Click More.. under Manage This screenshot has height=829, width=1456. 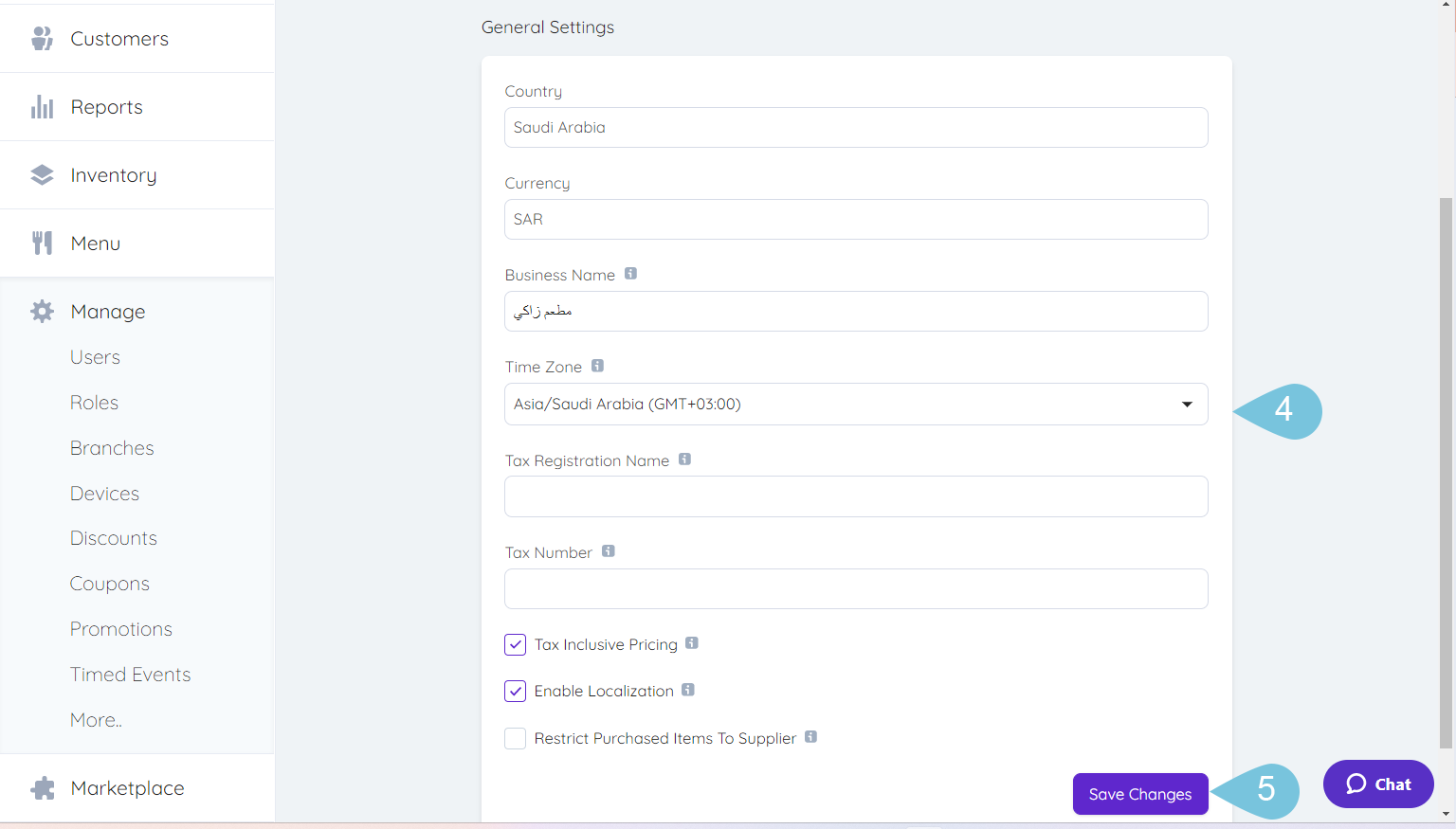[x=96, y=720]
